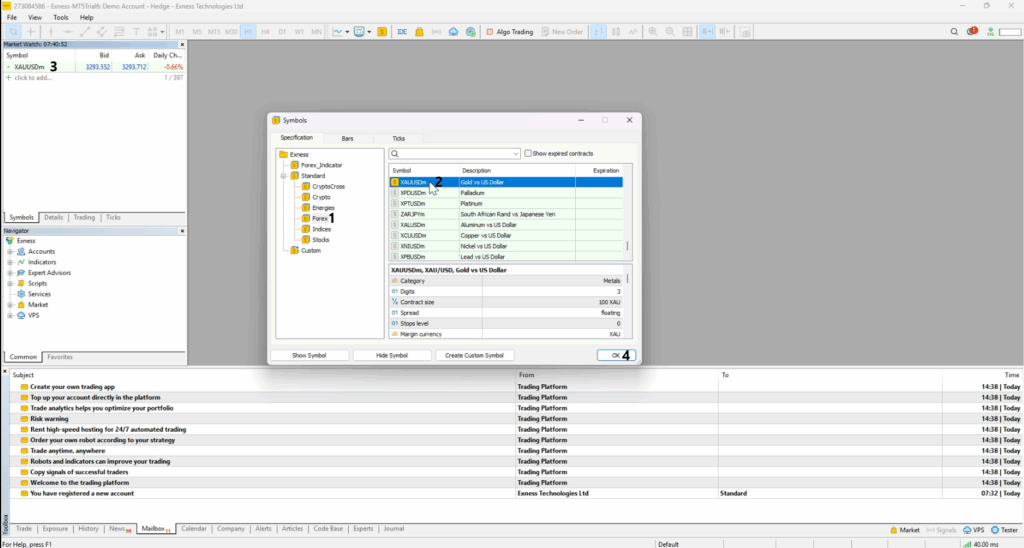The height and width of the screenshot is (548, 1024).
Task: Open the Tools menu
Action: 61,18
